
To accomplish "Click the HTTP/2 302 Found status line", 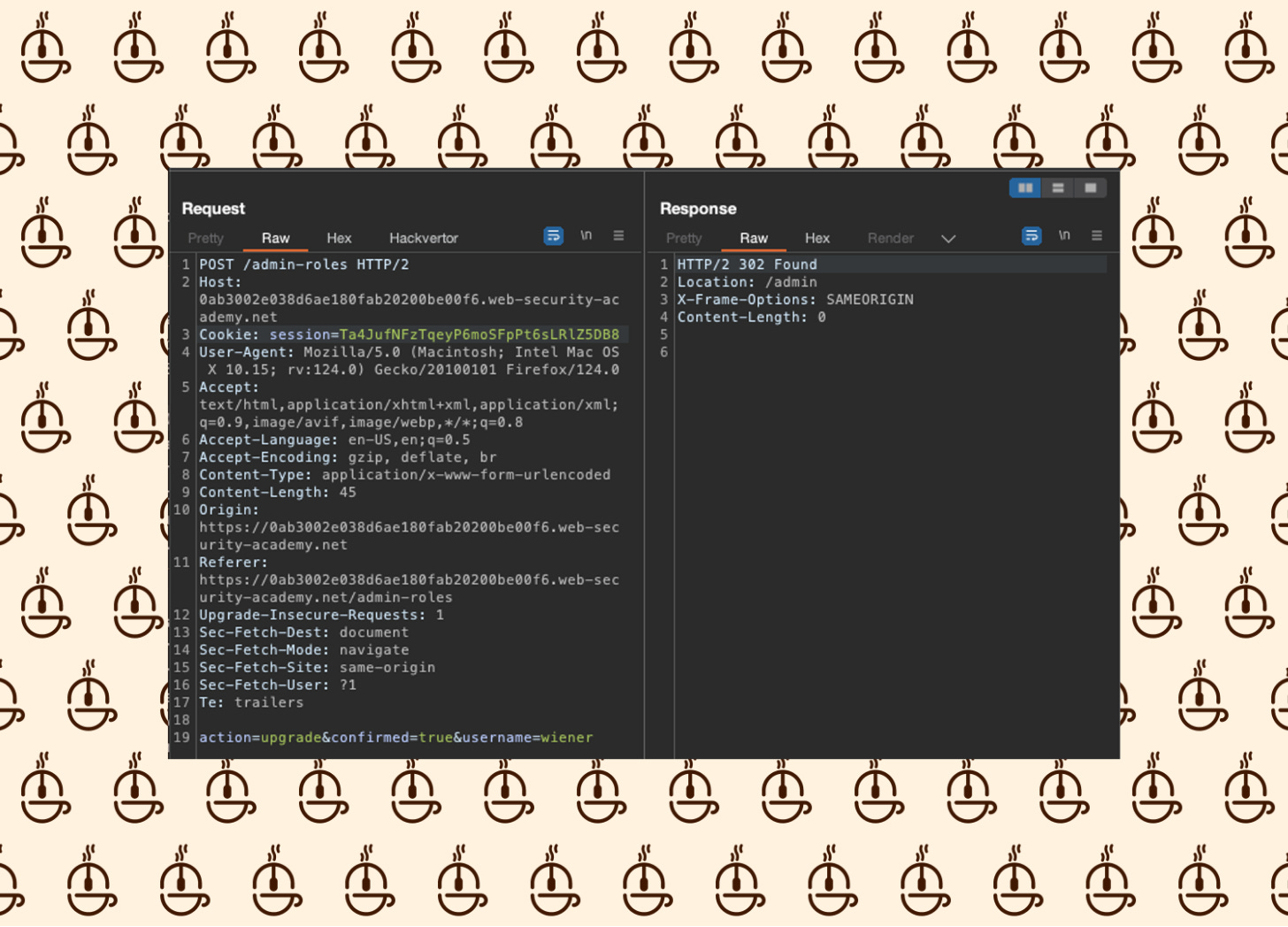I will (x=747, y=264).
